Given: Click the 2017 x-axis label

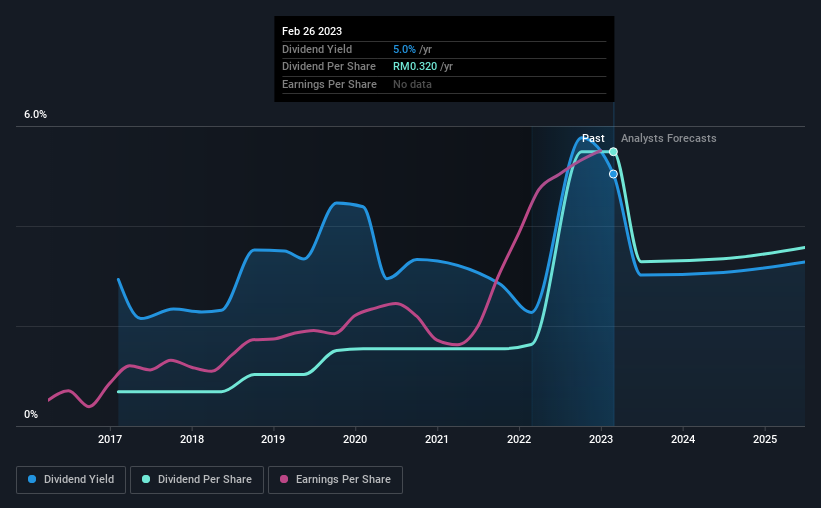Looking at the screenshot, I should pos(110,439).
